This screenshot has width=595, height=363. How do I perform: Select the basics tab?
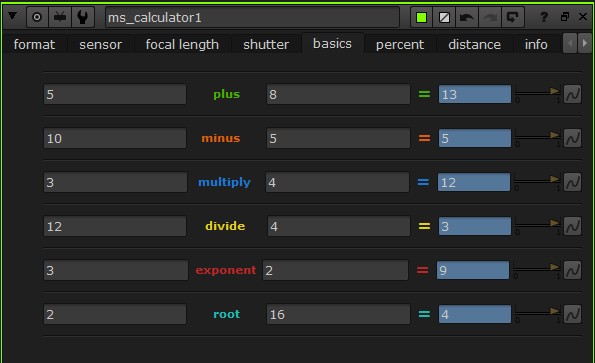coord(332,44)
